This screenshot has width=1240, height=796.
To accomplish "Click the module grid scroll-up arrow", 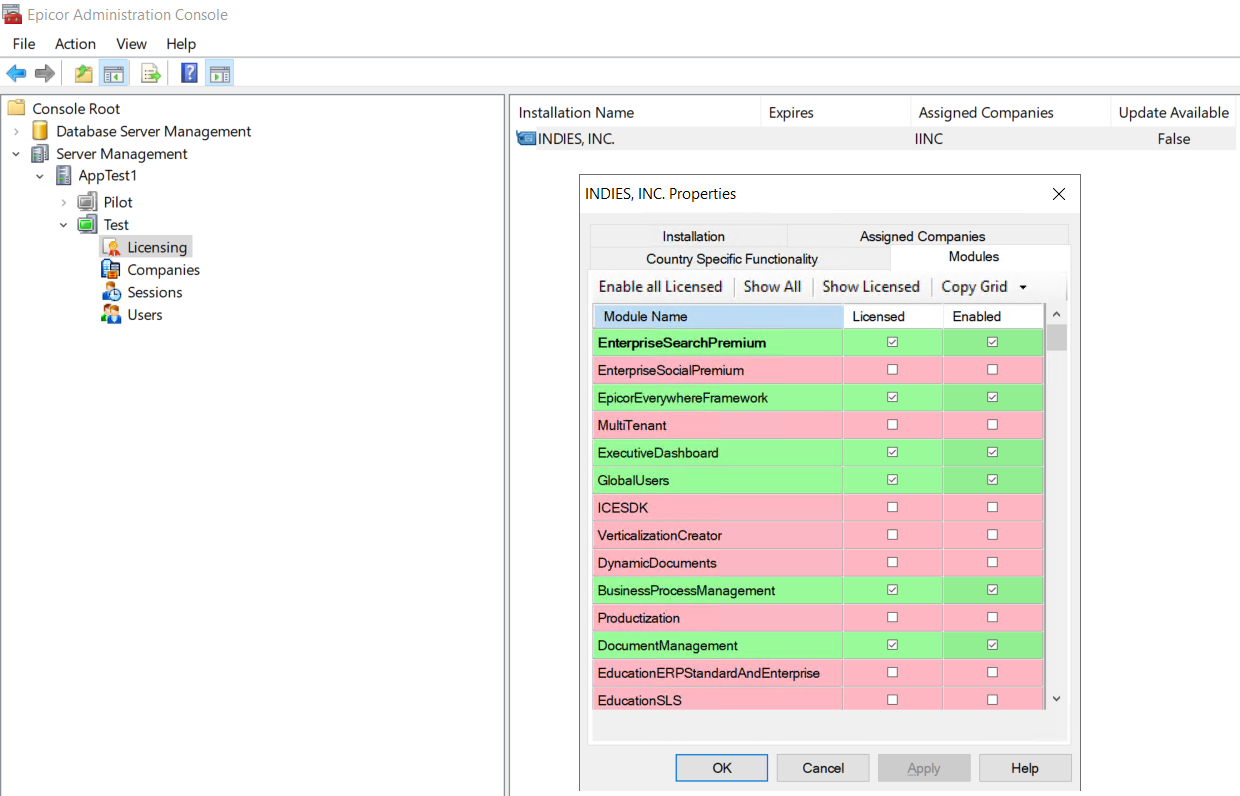I will (x=1056, y=315).
